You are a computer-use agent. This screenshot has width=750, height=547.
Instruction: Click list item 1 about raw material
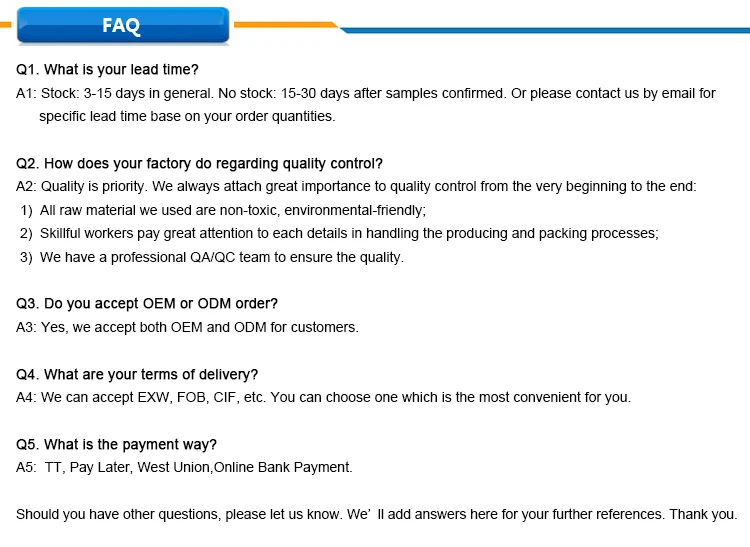click(x=223, y=210)
